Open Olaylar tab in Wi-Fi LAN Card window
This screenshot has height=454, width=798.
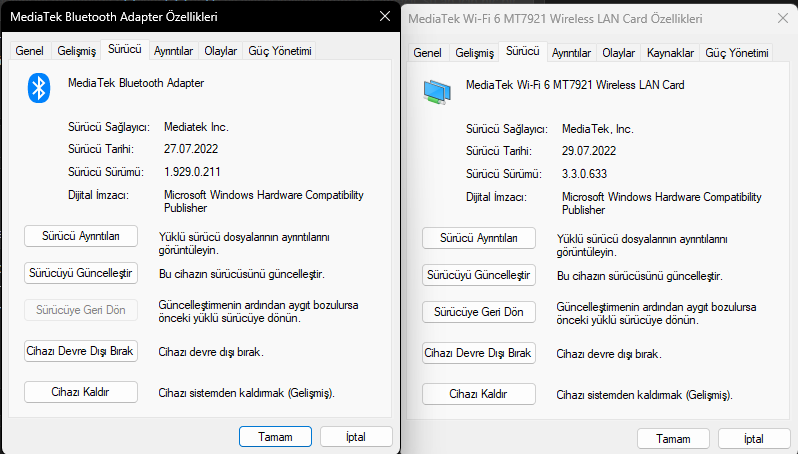[619, 53]
